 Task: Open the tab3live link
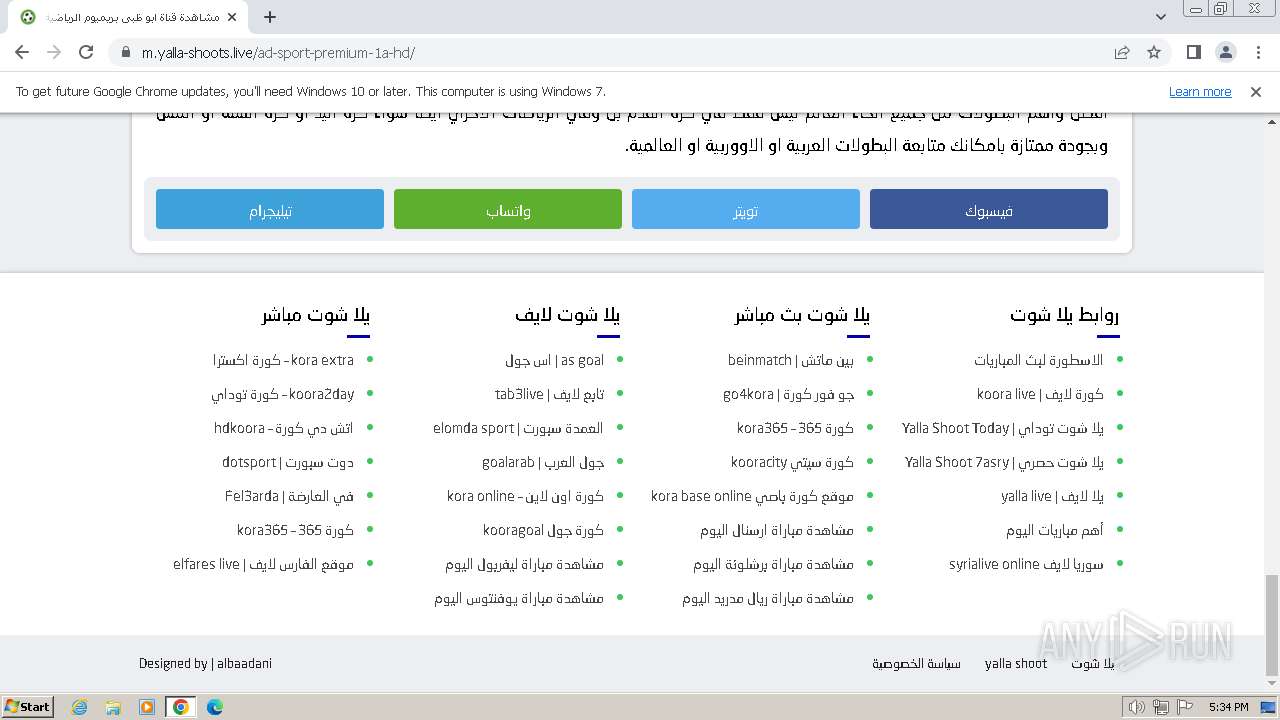[x=549, y=394]
